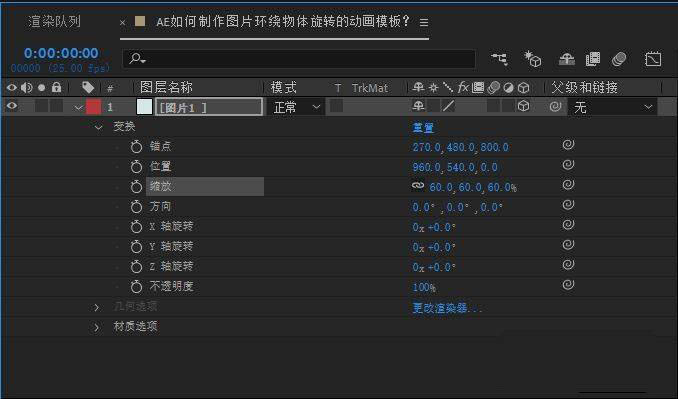Image resolution: width=678 pixels, height=399 pixels.
Task: Click the label tag column header icon
Action: pos(88,88)
